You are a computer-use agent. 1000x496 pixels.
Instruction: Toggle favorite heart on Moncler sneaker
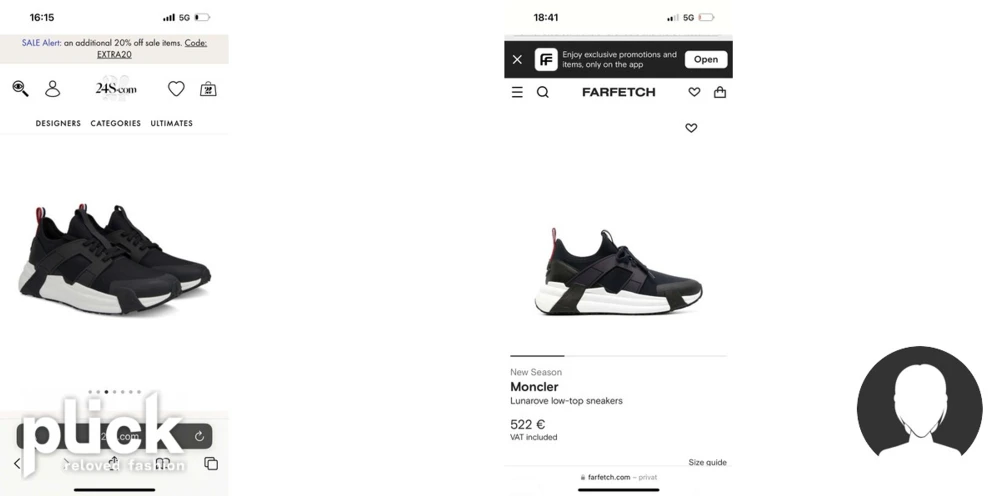coord(691,128)
